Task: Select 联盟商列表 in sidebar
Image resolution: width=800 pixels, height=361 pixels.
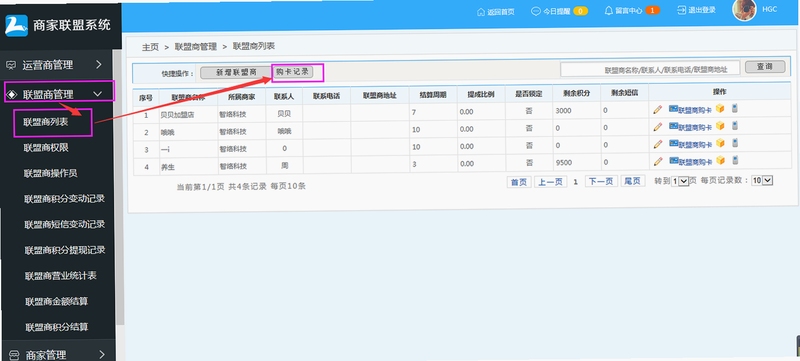Action: (x=46, y=122)
